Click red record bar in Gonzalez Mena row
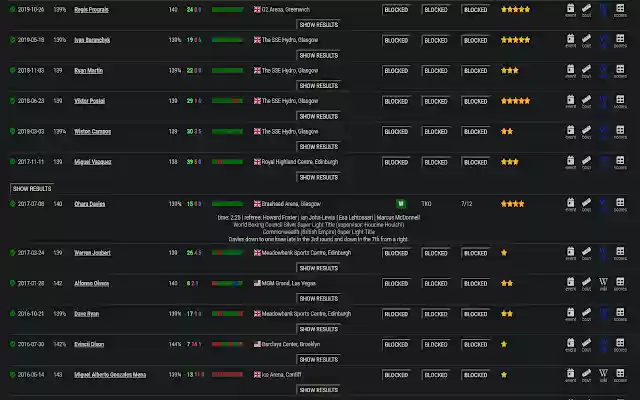Screen dimensions: 640x400 pos(227,375)
